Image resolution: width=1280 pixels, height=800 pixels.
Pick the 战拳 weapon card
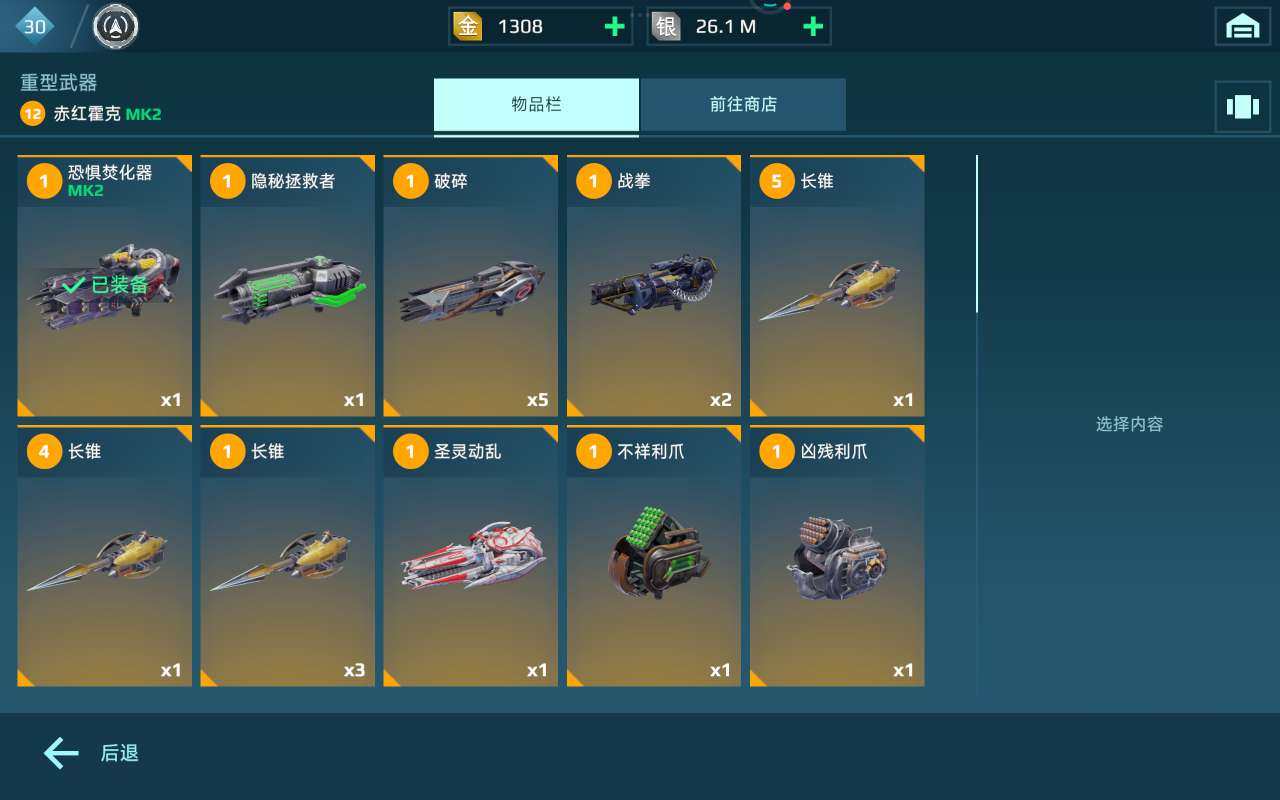tap(654, 285)
